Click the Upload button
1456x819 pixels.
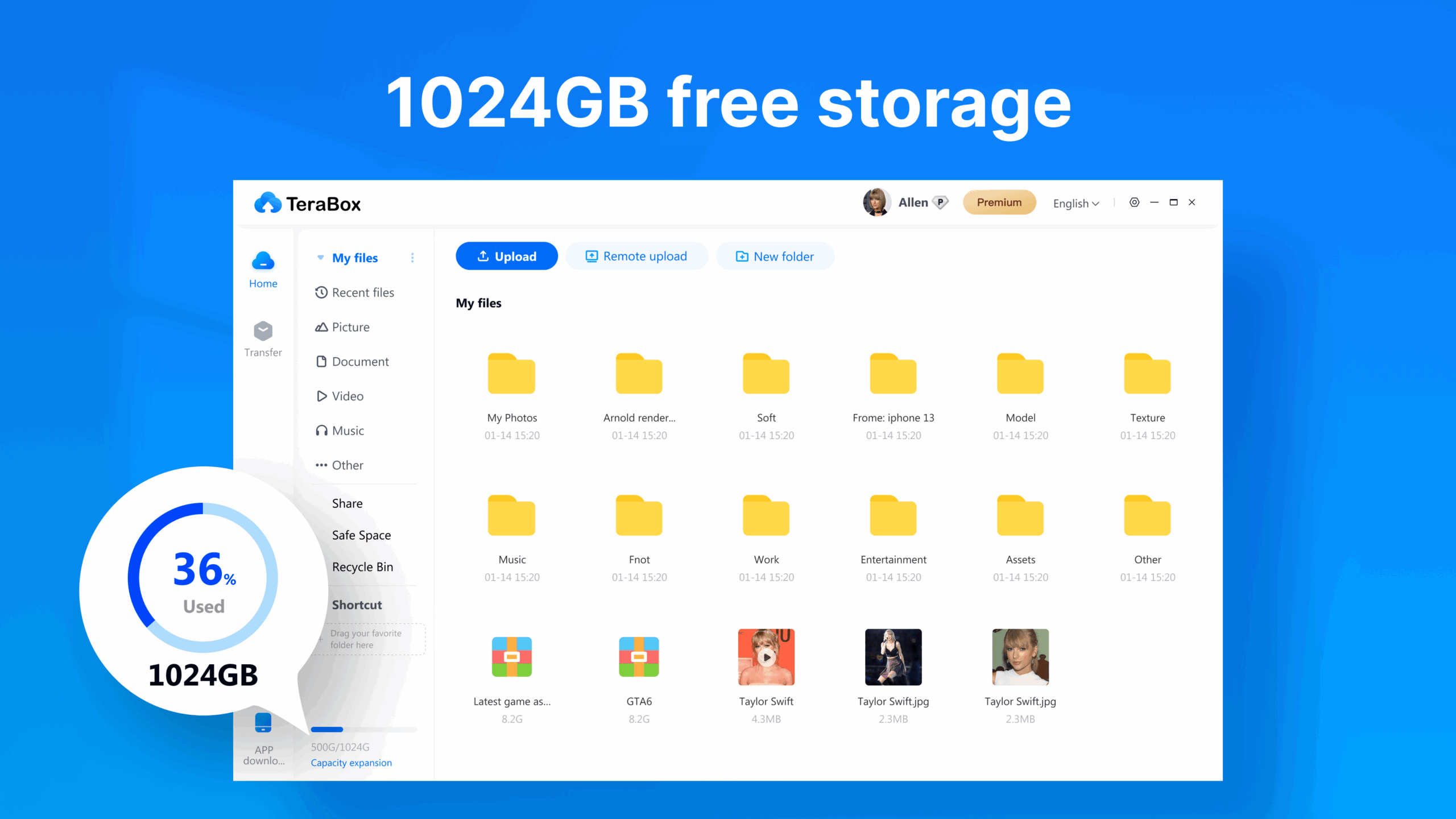(x=506, y=256)
